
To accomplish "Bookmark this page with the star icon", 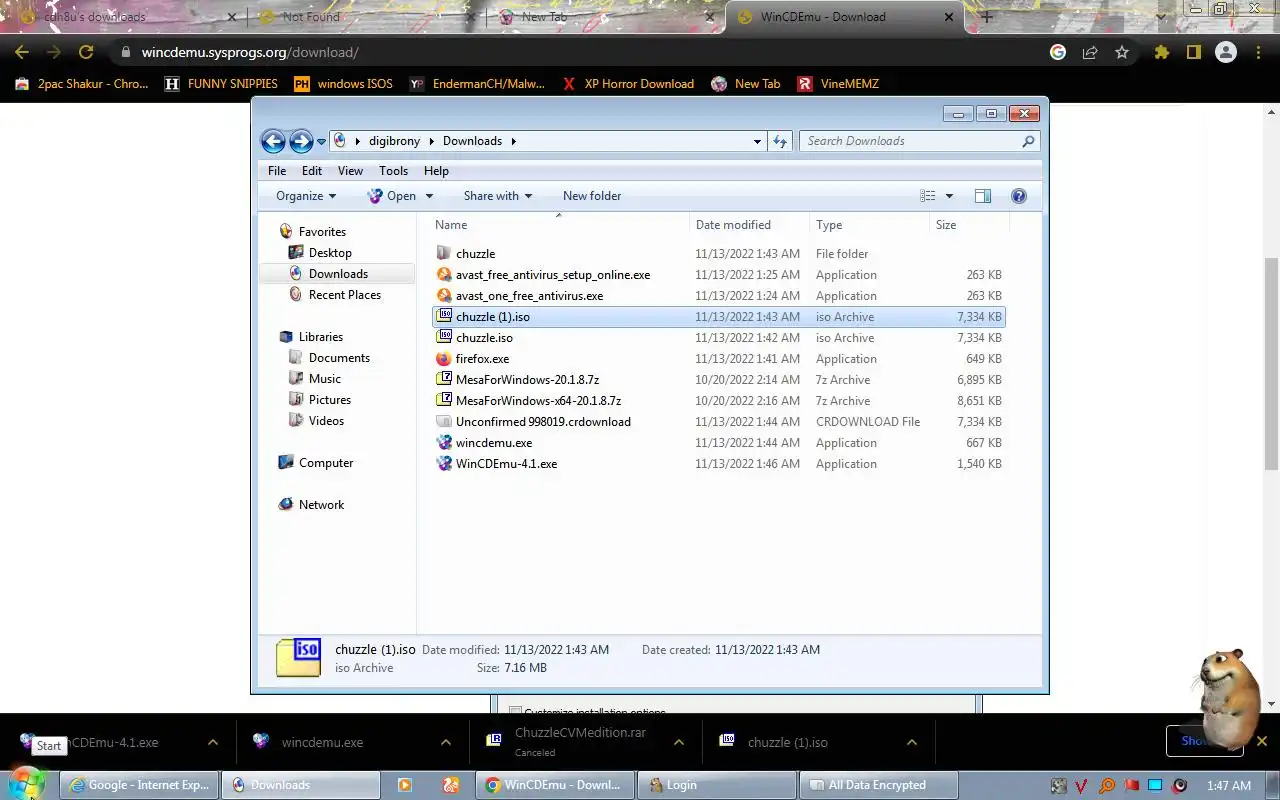I will [x=1122, y=52].
